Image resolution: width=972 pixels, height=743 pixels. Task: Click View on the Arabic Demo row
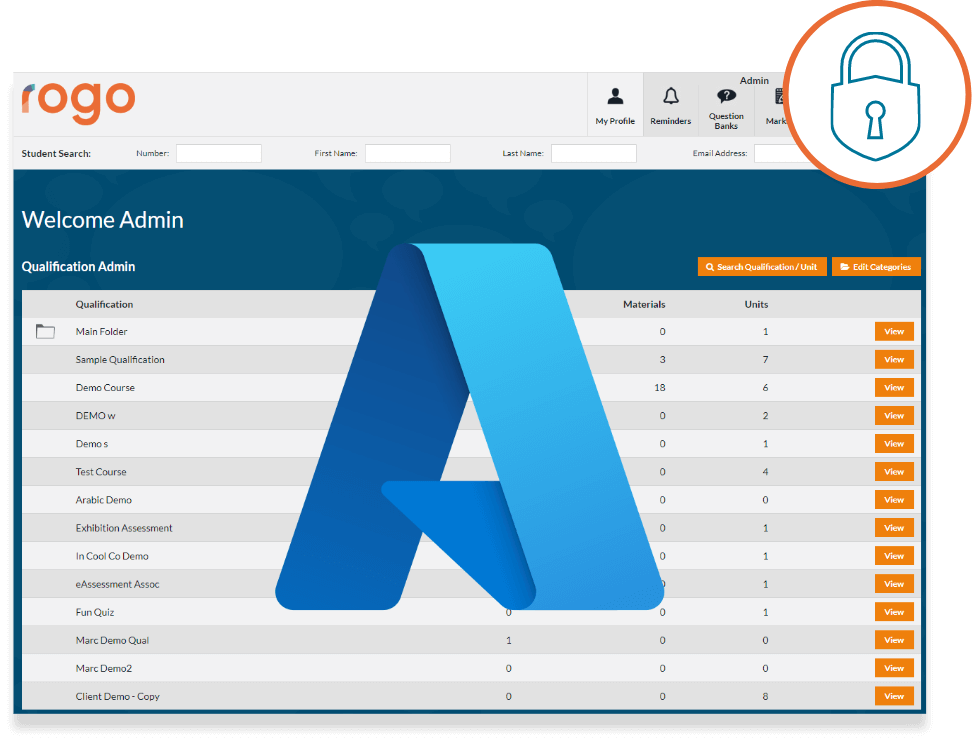(x=894, y=499)
